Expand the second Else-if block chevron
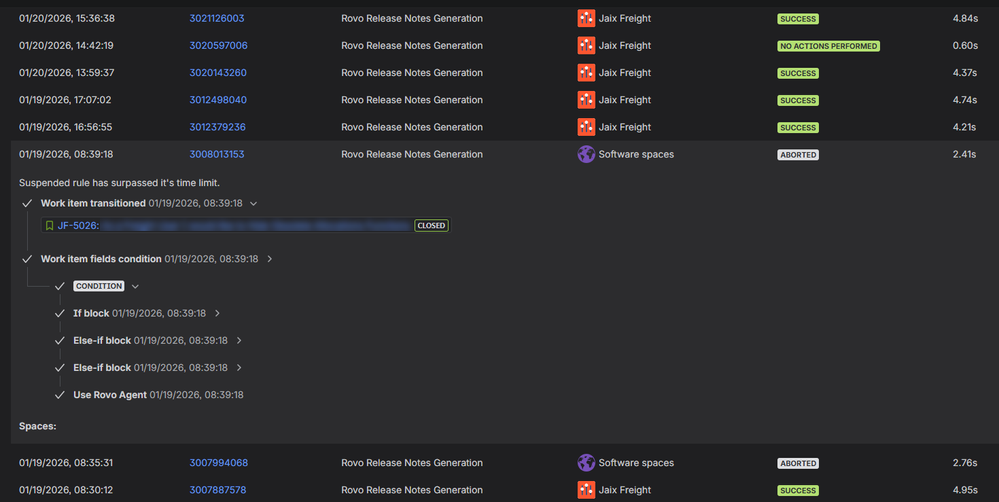 pyautogui.click(x=239, y=368)
